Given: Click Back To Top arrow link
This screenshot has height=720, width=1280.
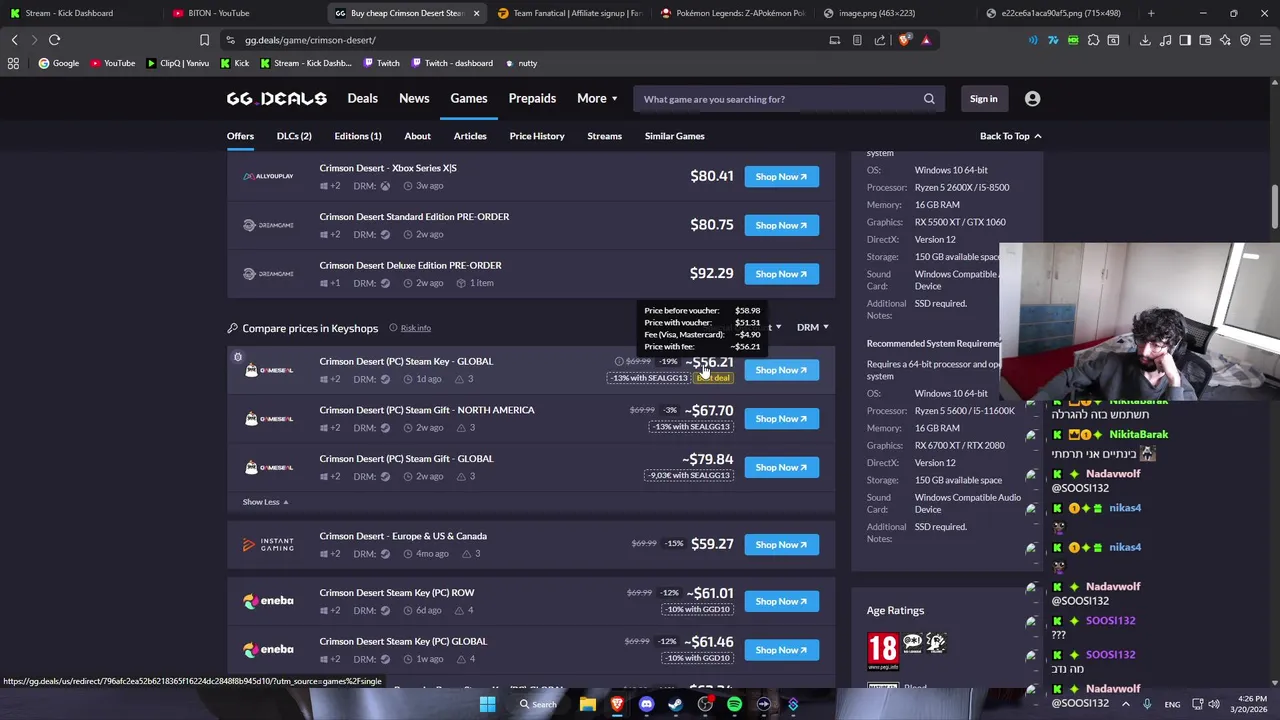Looking at the screenshot, I should click(x=1010, y=136).
